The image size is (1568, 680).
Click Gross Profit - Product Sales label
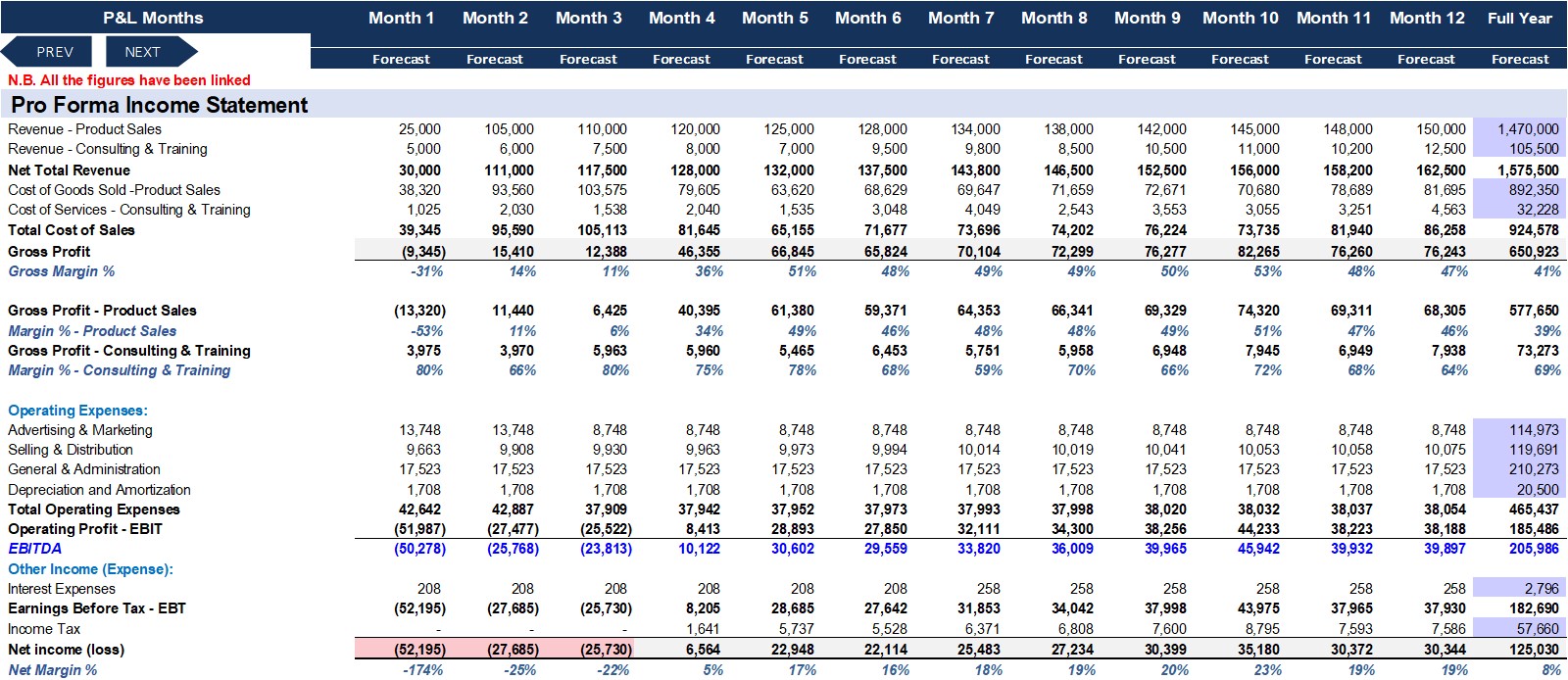[x=102, y=311]
